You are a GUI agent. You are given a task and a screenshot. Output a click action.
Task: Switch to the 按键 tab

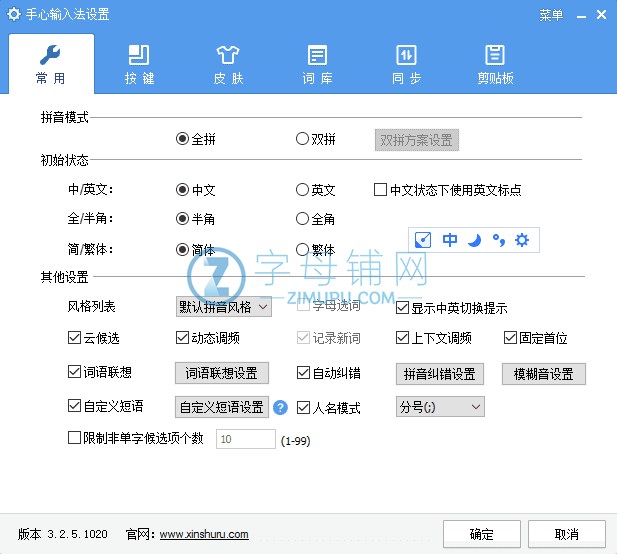139,65
